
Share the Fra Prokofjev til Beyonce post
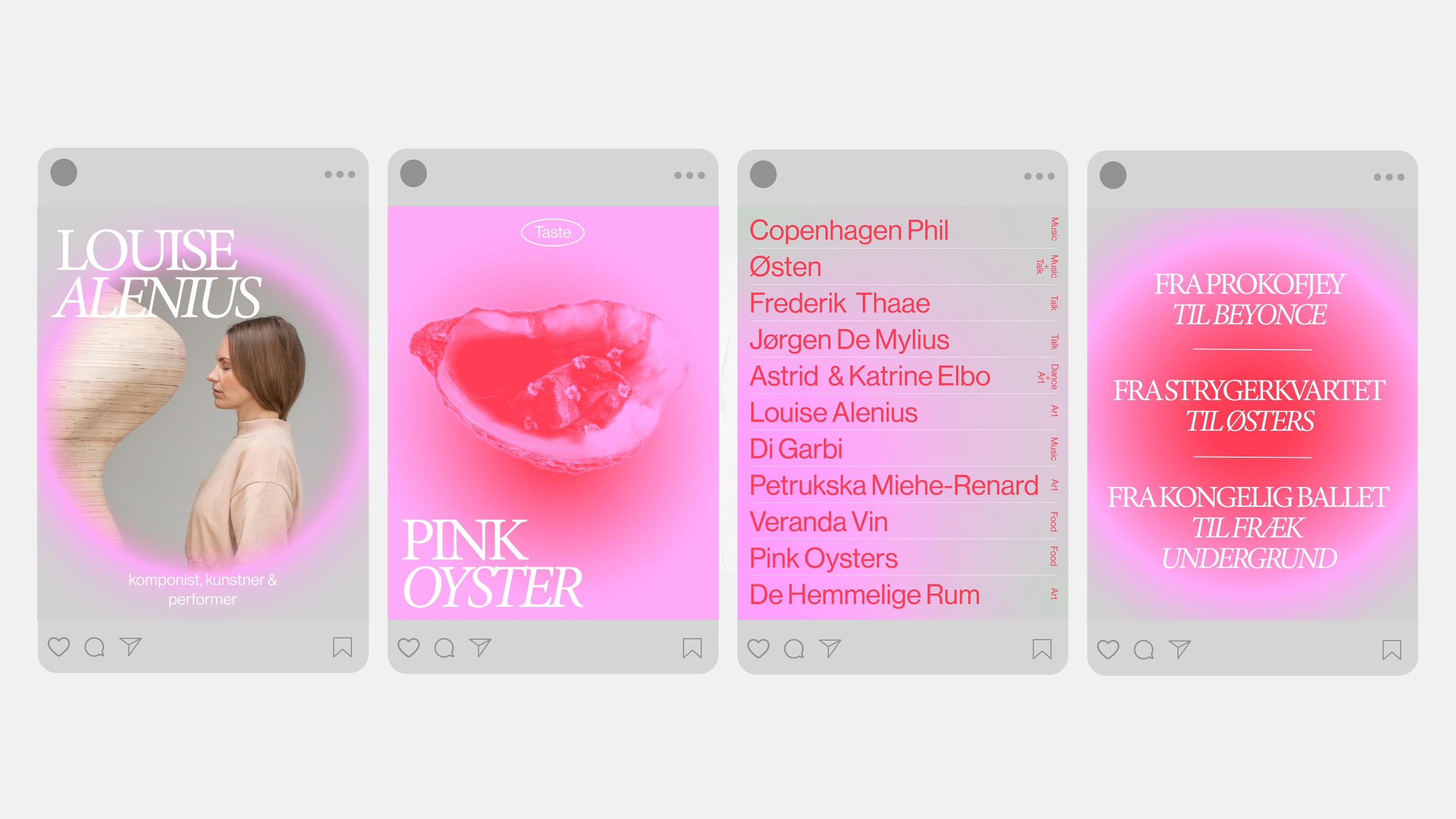1180,649
